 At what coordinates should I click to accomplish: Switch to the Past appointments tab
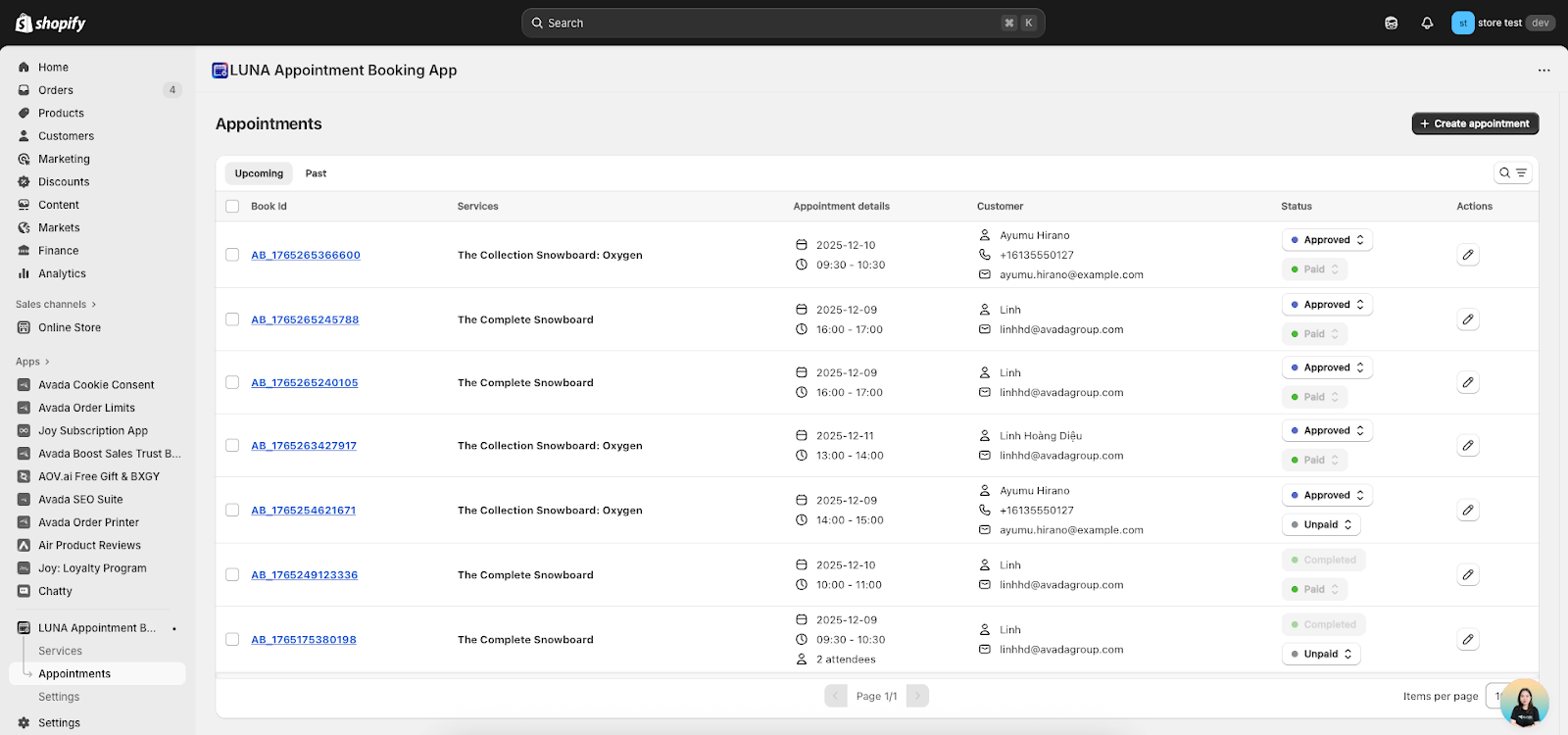pos(316,173)
